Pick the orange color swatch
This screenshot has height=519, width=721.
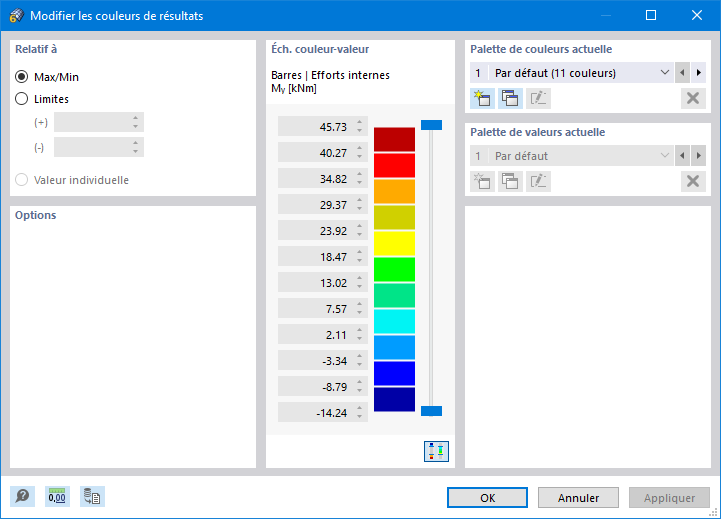click(394, 192)
